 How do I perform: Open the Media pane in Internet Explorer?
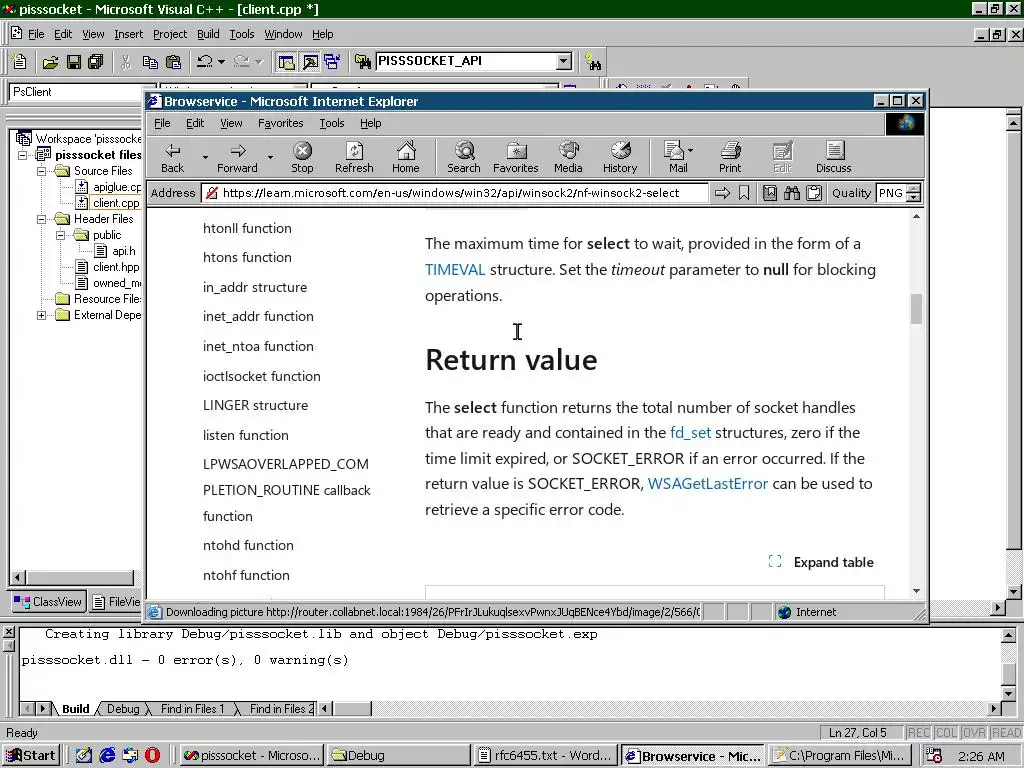tap(568, 158)
